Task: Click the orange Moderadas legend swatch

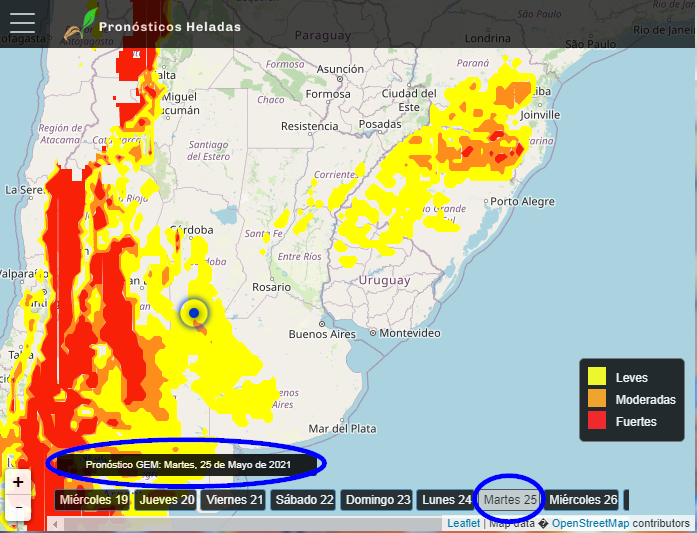Action: (597, 398)
